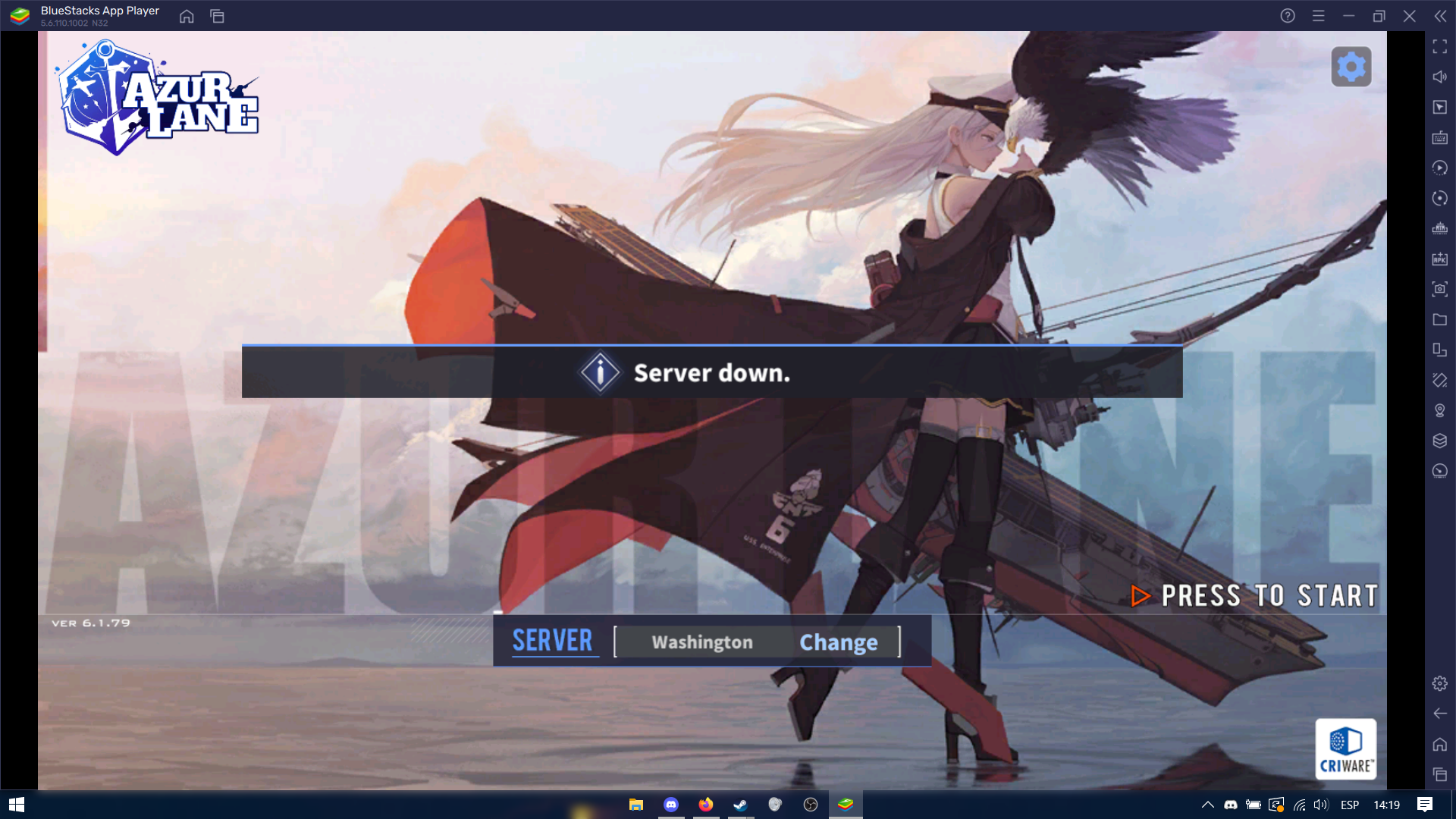
Task: Open the Windows notification center
Action: [1425, 805]
